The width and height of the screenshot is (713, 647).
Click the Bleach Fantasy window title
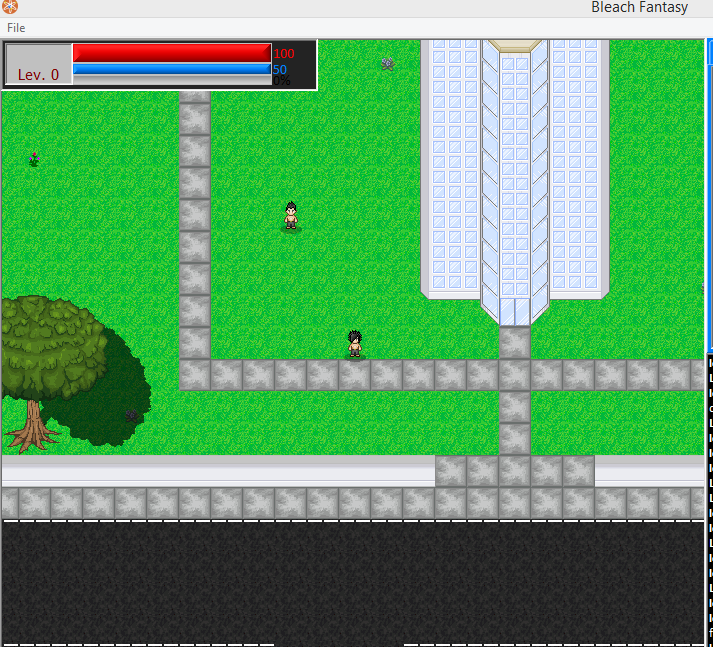[x=639, y=7]
